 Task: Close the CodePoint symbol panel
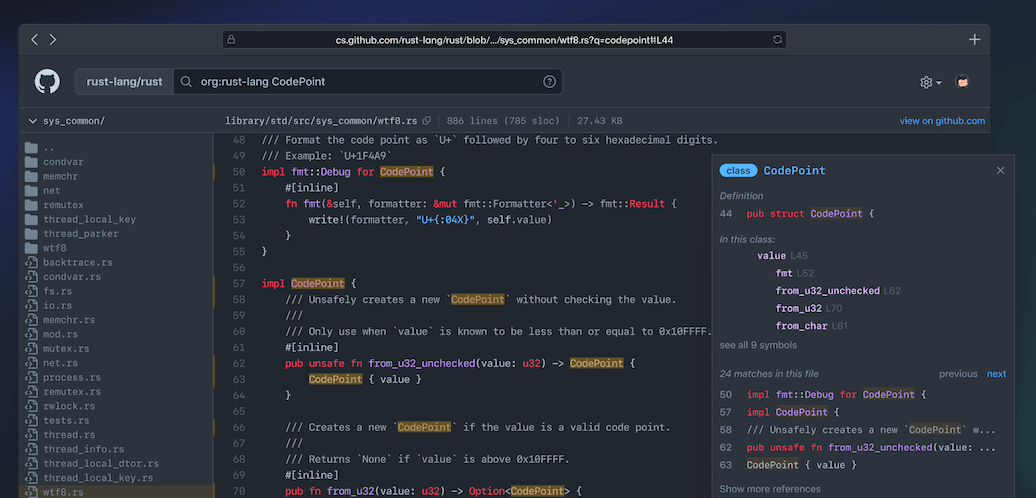(1000, 171)
